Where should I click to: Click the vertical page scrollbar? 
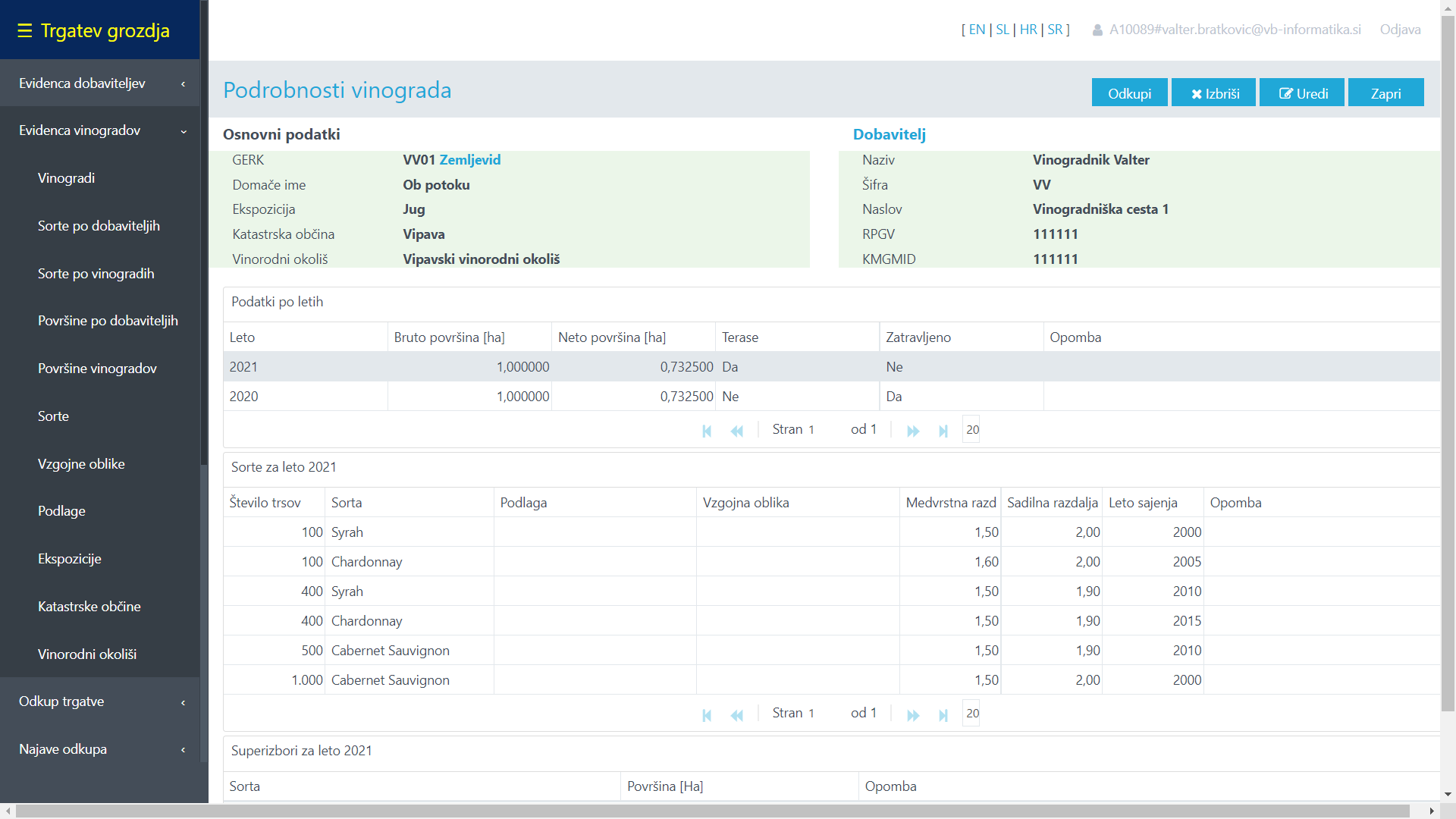[x=1448, y=364]
